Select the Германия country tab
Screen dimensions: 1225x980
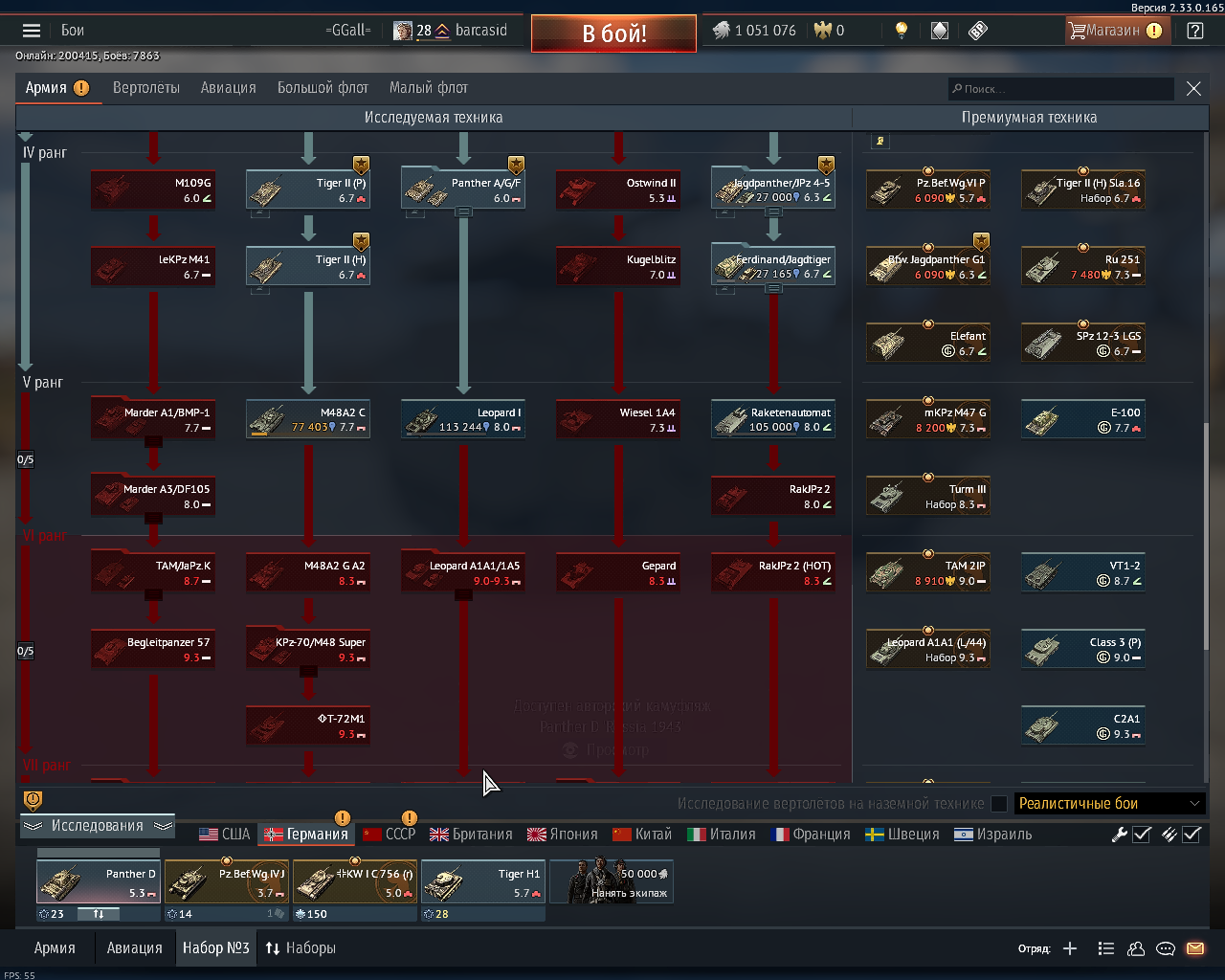click(x=306, y=835)
